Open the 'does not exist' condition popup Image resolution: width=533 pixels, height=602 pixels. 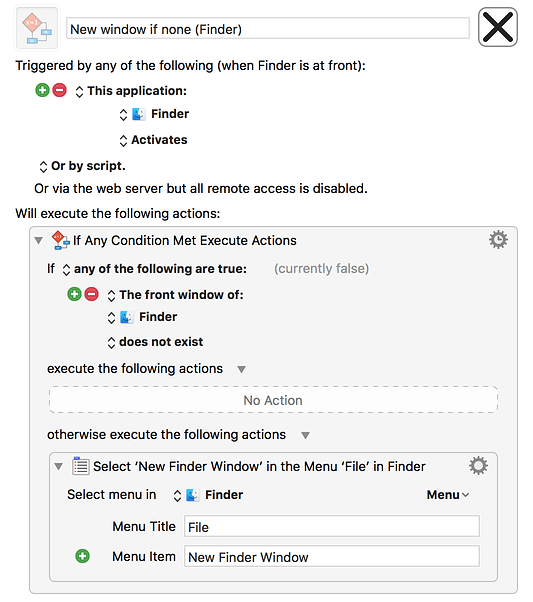click(155, 342)
